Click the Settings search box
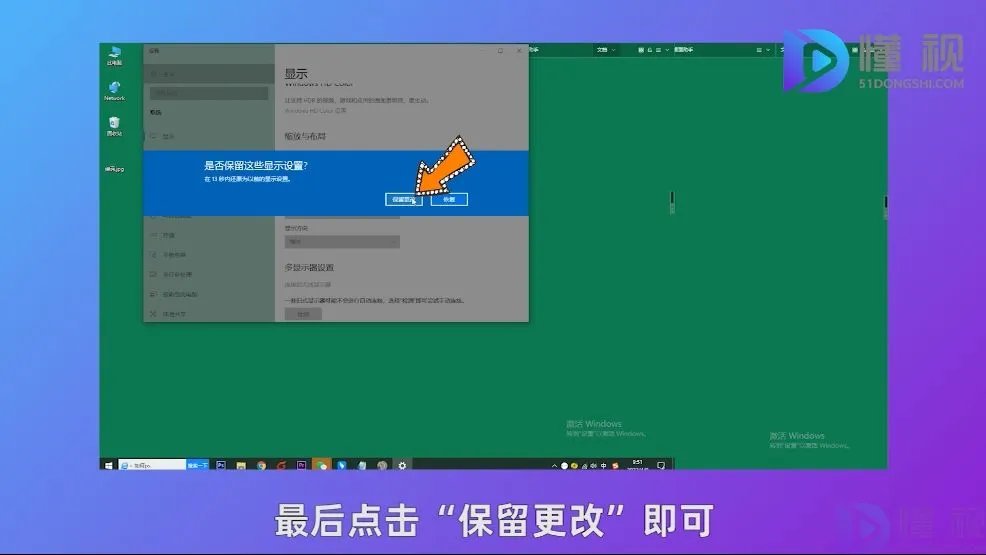The width and height of the screenshot is (986, 555). tap(209, 93)
